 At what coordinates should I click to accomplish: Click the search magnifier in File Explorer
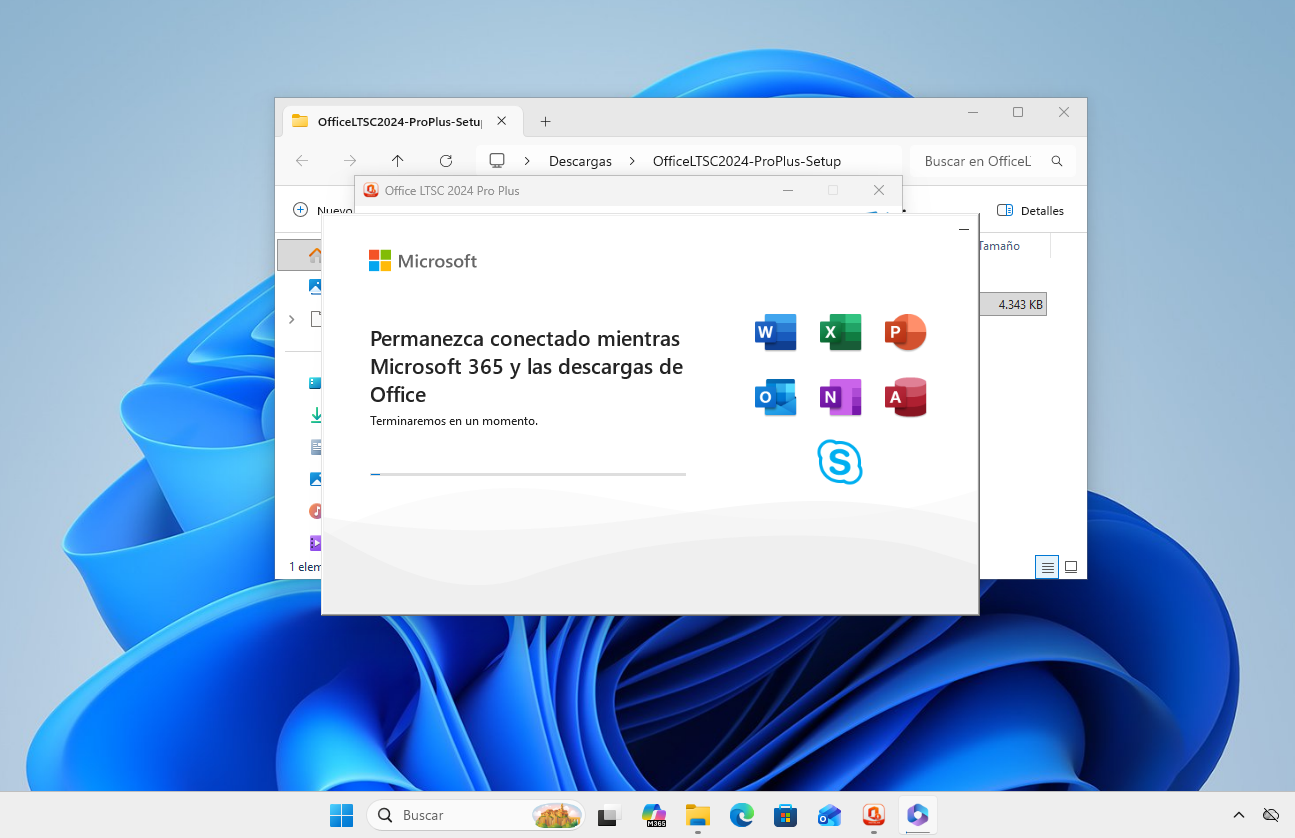pyautogui.click(x=1057, y=161)
